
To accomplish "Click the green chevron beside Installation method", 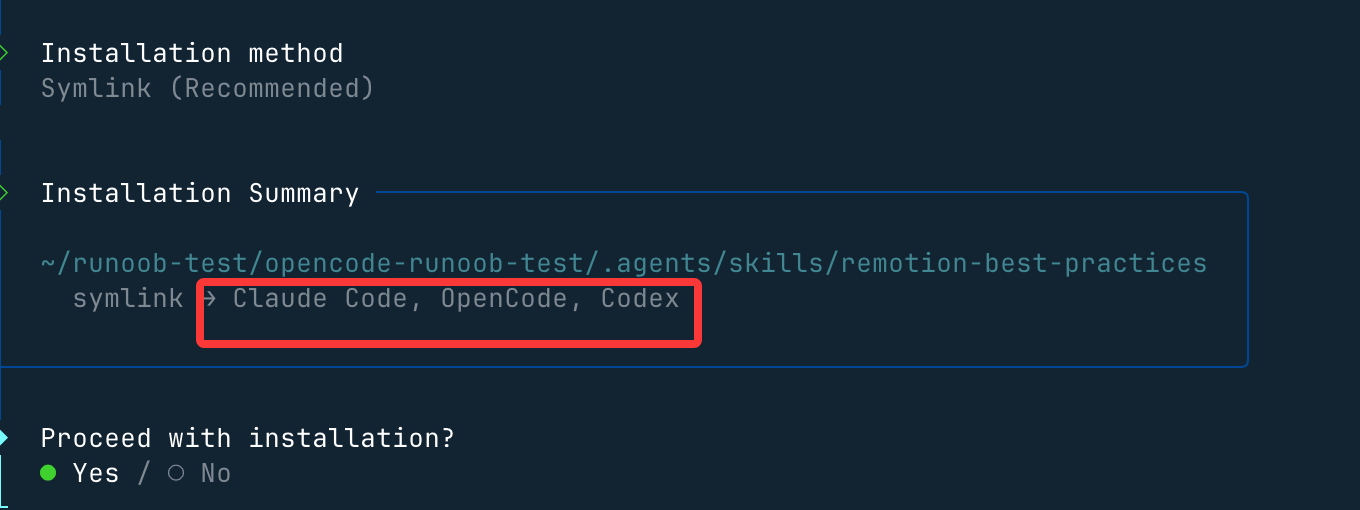I will (4, 53).
